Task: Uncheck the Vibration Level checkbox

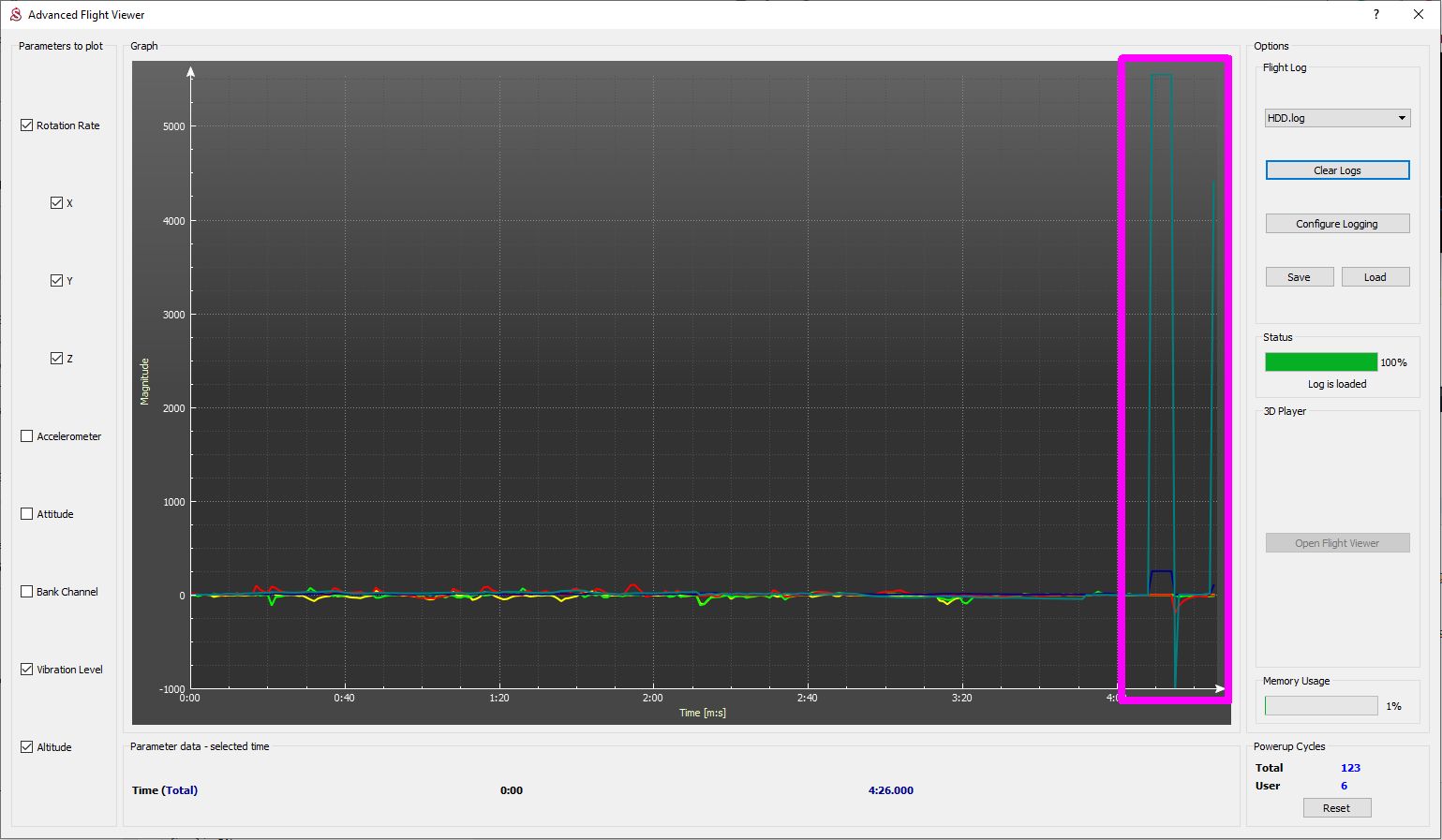Action: [27, 670]
